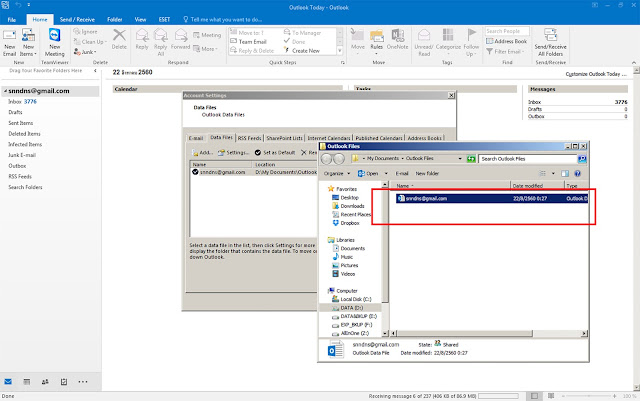This screenshot has height=401, width=640.
Task: Open the OneNote ribbon icon
Action: (x=397, y=39)
